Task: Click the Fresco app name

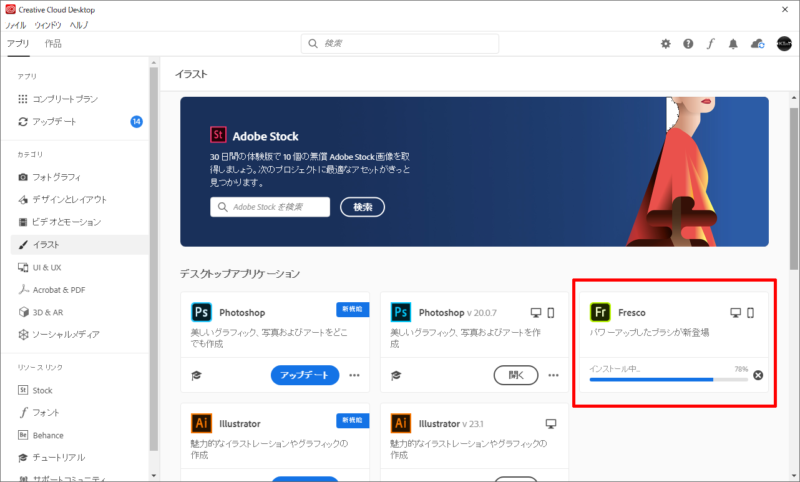Action: [632, 313]
